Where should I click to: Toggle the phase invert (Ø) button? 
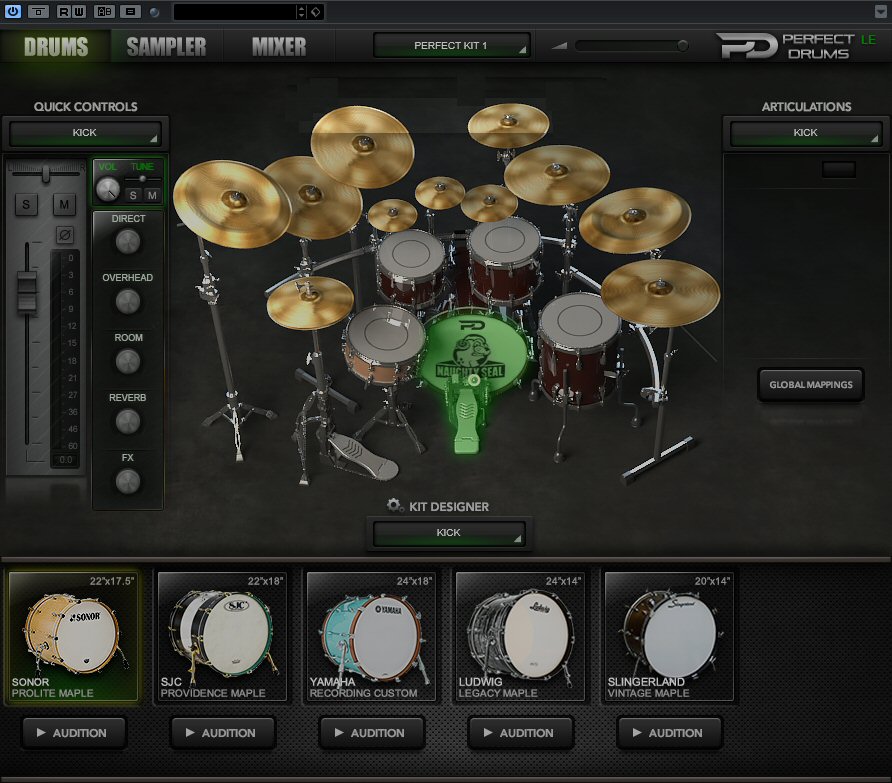(x=65, y=234)
